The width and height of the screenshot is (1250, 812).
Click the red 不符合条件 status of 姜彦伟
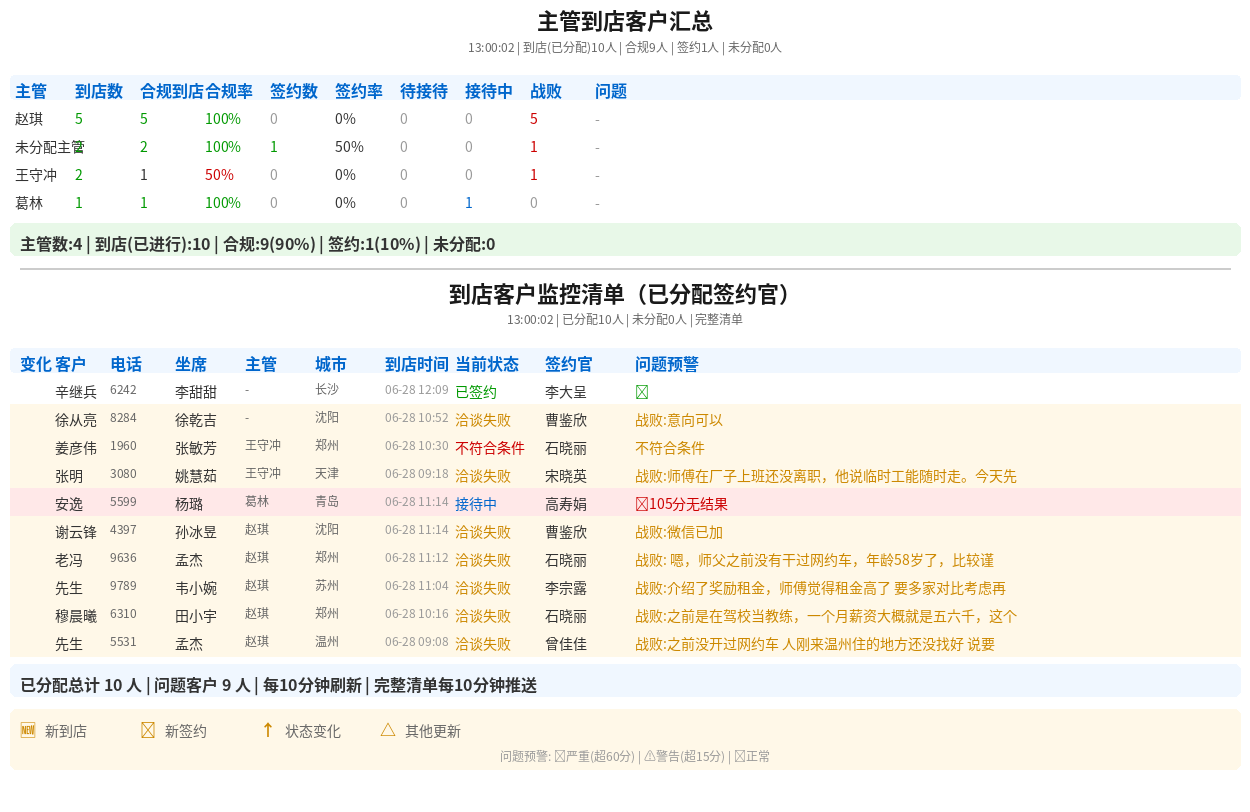coord(490,448)
